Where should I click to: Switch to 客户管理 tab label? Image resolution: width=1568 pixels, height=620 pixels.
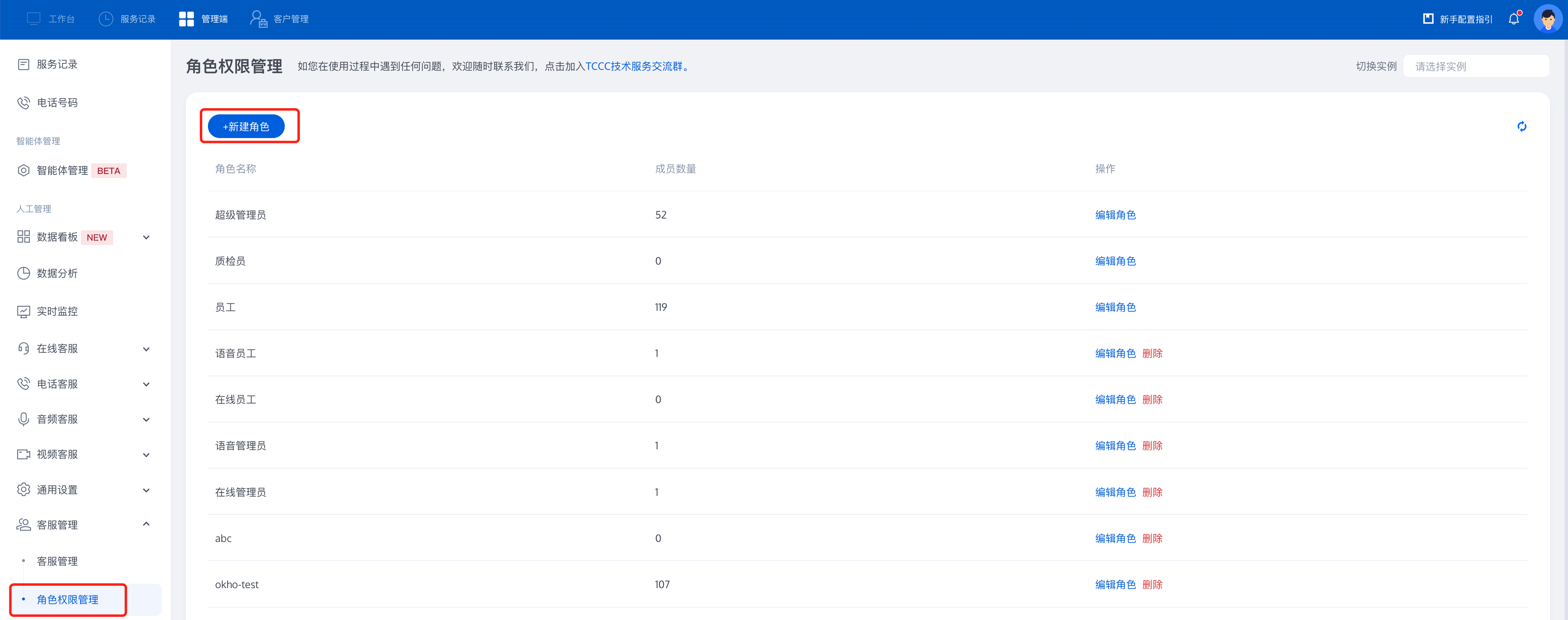tap(291, 20)
